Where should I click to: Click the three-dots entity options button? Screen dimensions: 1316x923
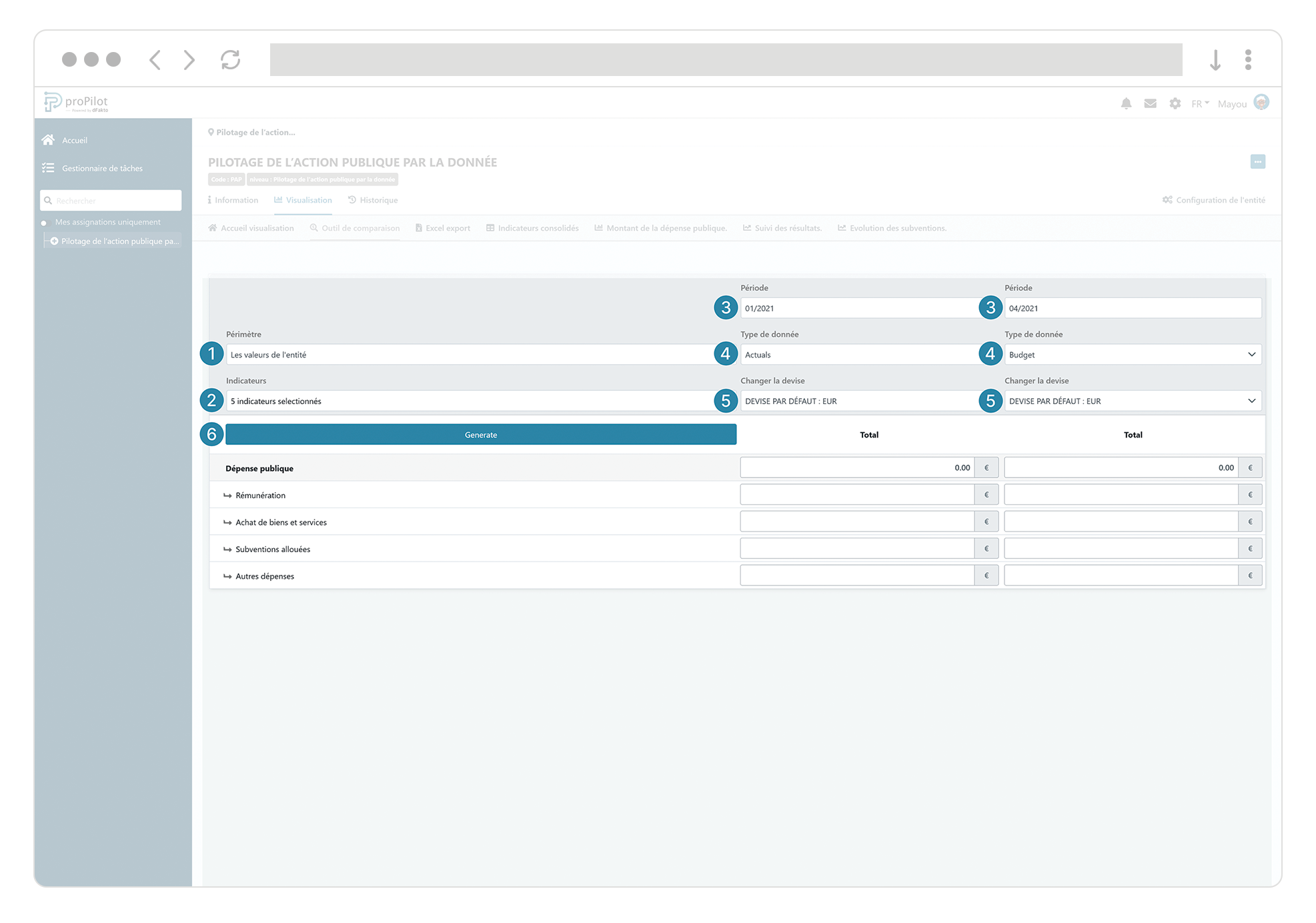click(x=1257, y=161)
